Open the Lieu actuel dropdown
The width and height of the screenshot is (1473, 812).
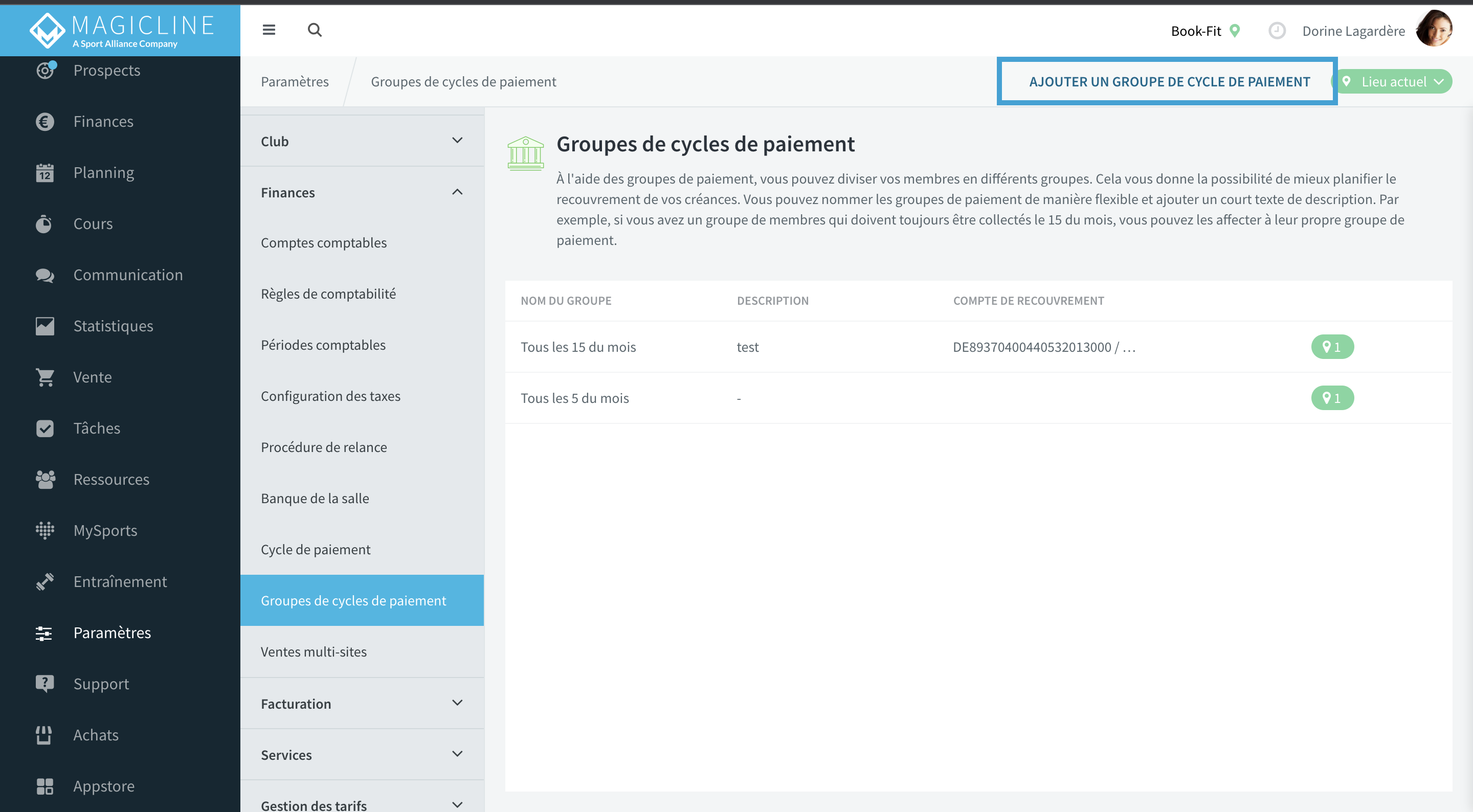tap(1393, 82)
